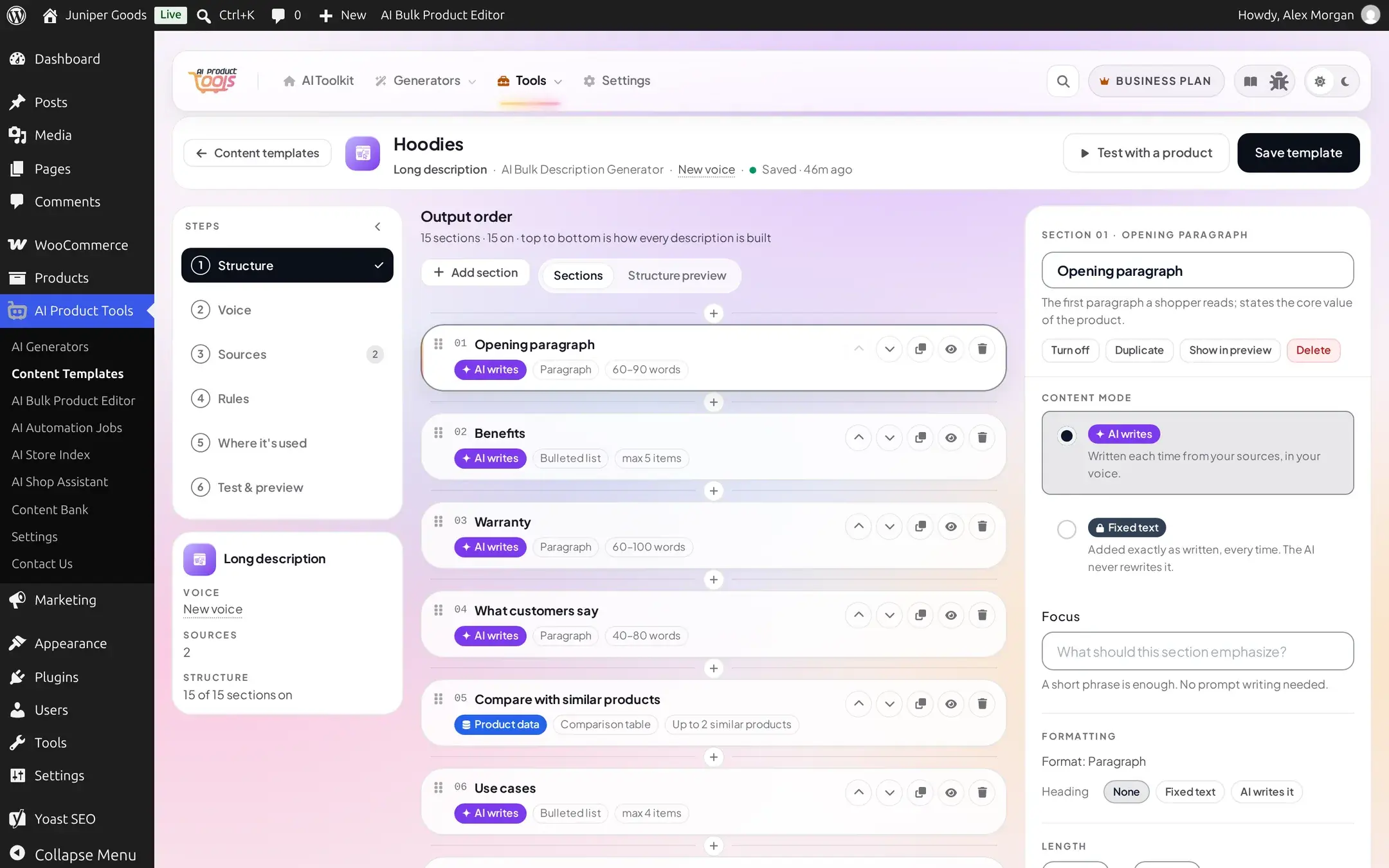This screenshot has width=1389, height=868.
Task: Click the Add section button
Action: point(475,273)
